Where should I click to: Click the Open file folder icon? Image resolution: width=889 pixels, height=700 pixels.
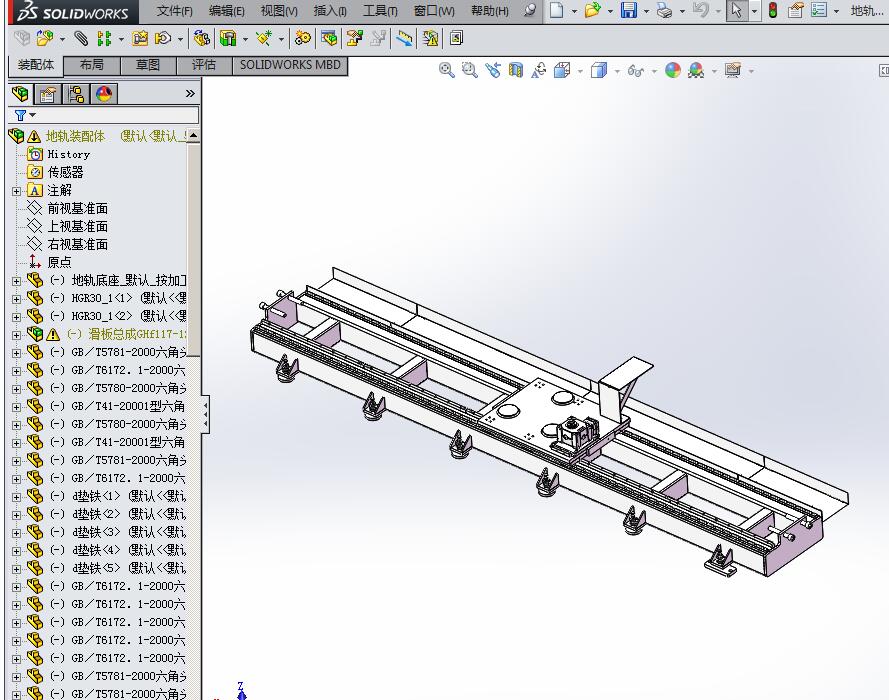tap(592, 10)
